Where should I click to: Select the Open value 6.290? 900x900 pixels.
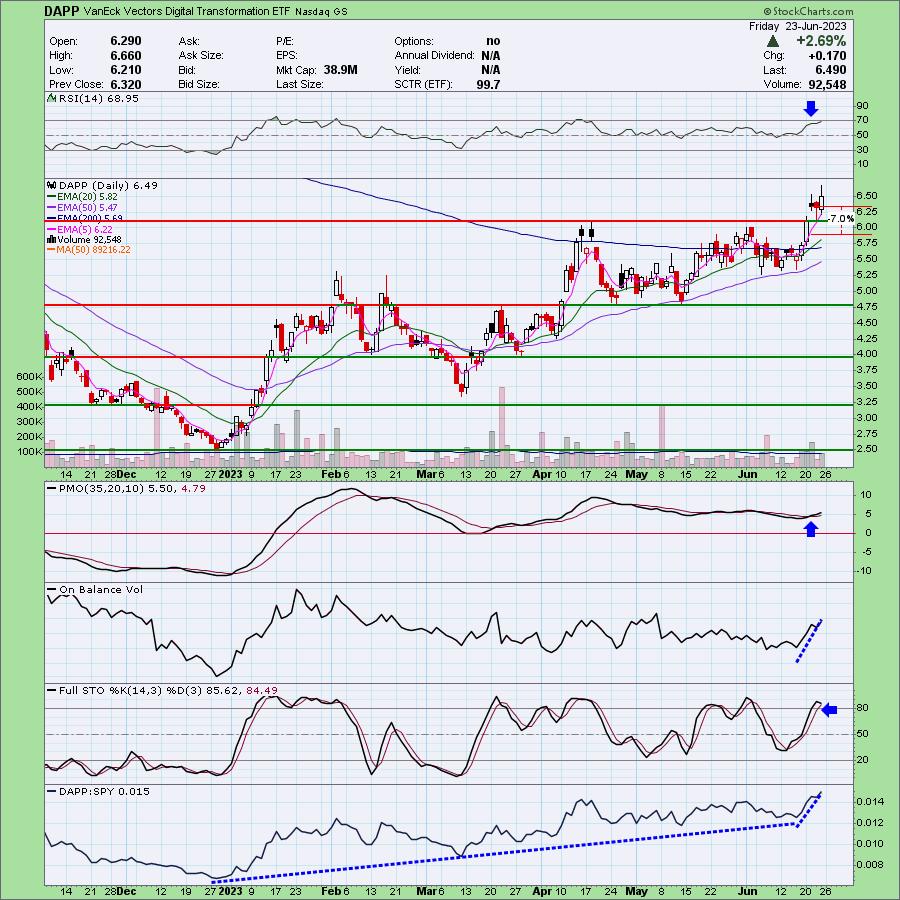(x=125, y=41)
